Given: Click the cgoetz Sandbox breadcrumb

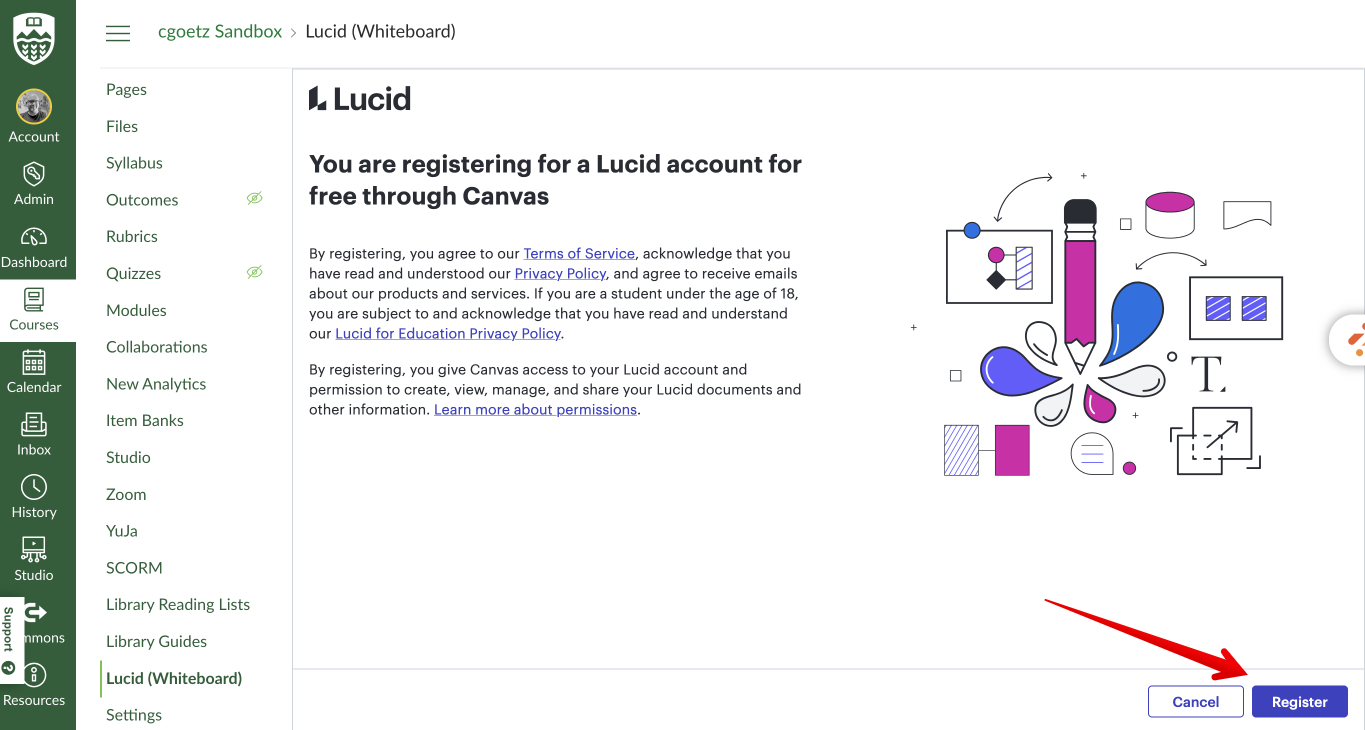Looking at the screenshot, I should [x=220, y=32].
